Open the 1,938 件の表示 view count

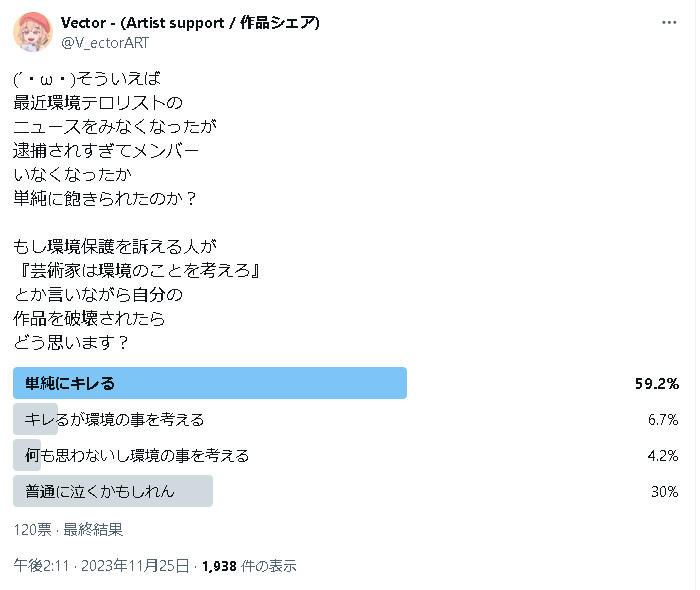point(249,565)
